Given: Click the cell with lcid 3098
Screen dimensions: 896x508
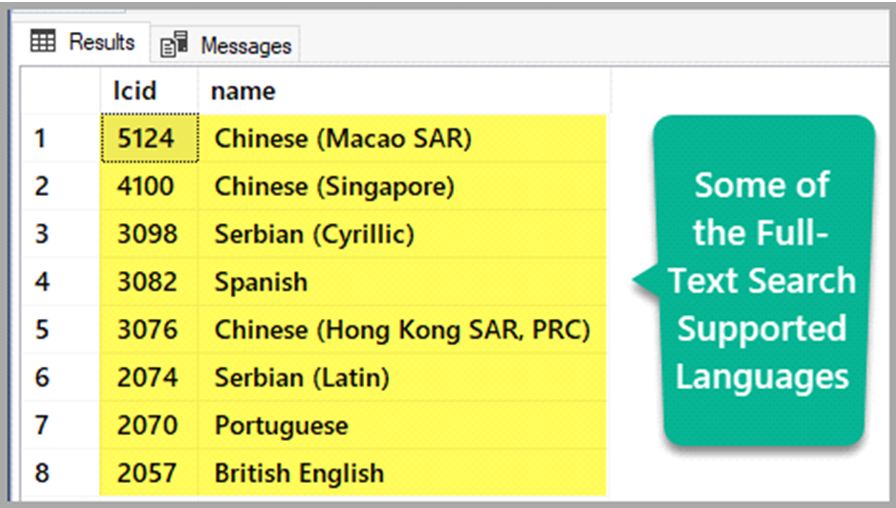Looking at the screenshot, I should tap(150, 234).
